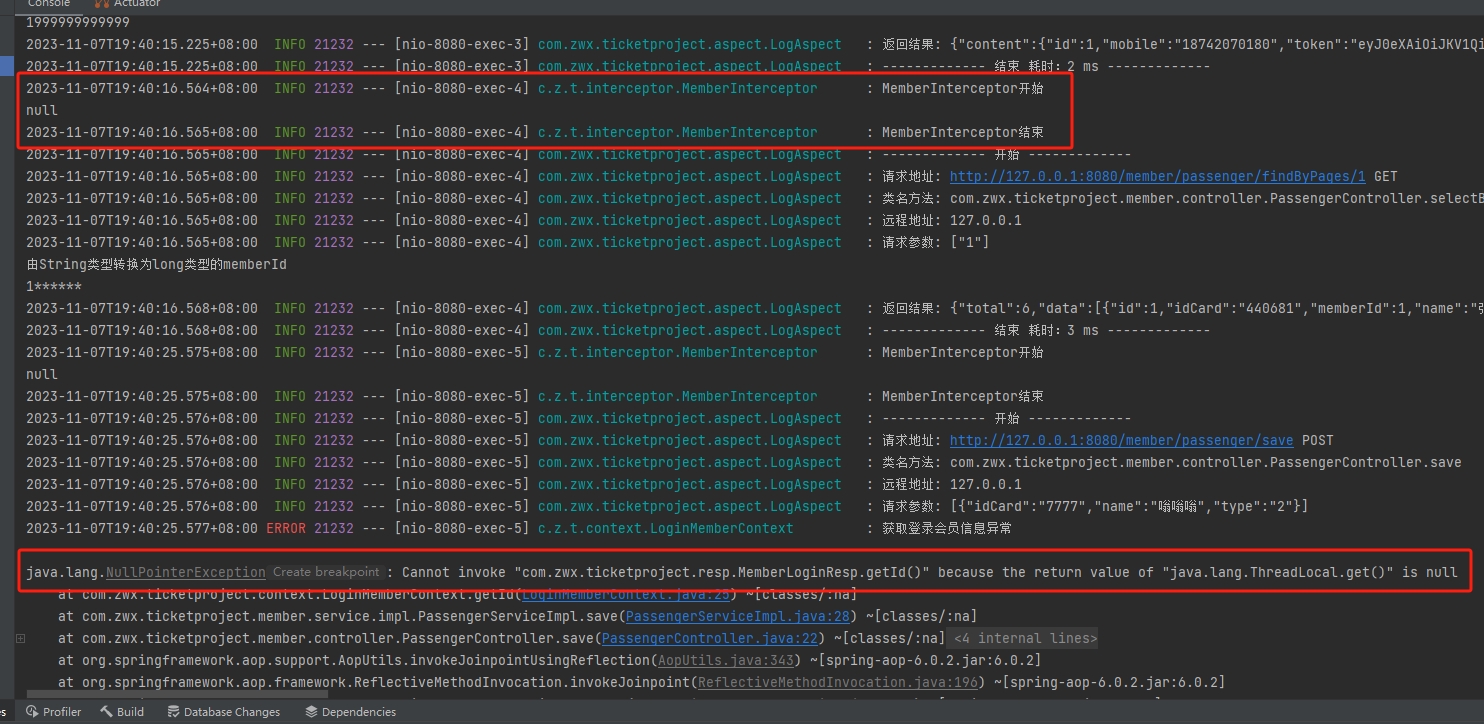Expand stack trace with gutter plus icon
Image resolution: width=1484 pixels, height=724 pixels.
click(20, 638)
